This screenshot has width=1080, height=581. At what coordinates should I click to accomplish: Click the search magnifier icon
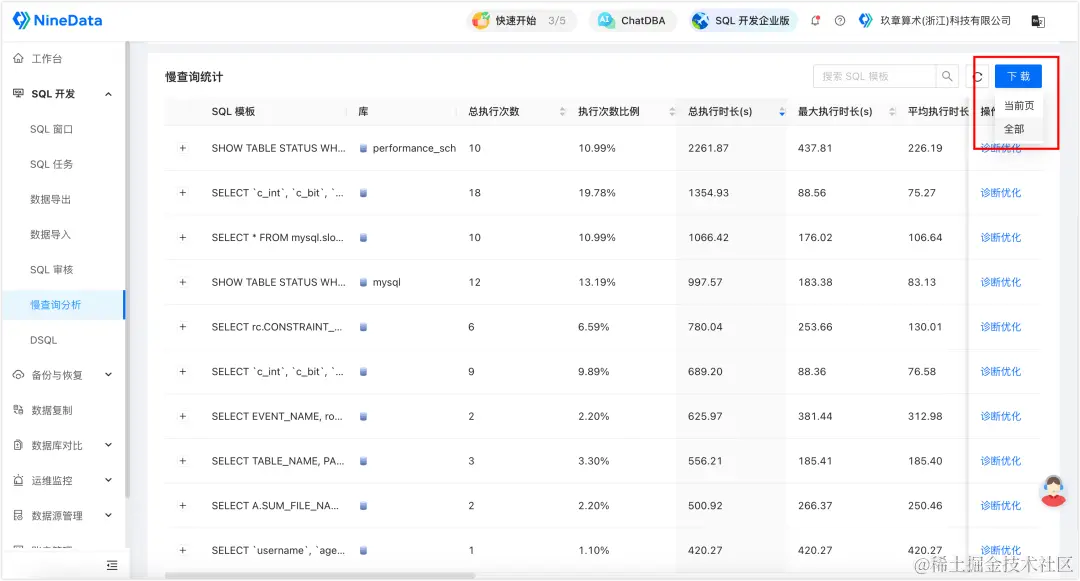[947, 76]
